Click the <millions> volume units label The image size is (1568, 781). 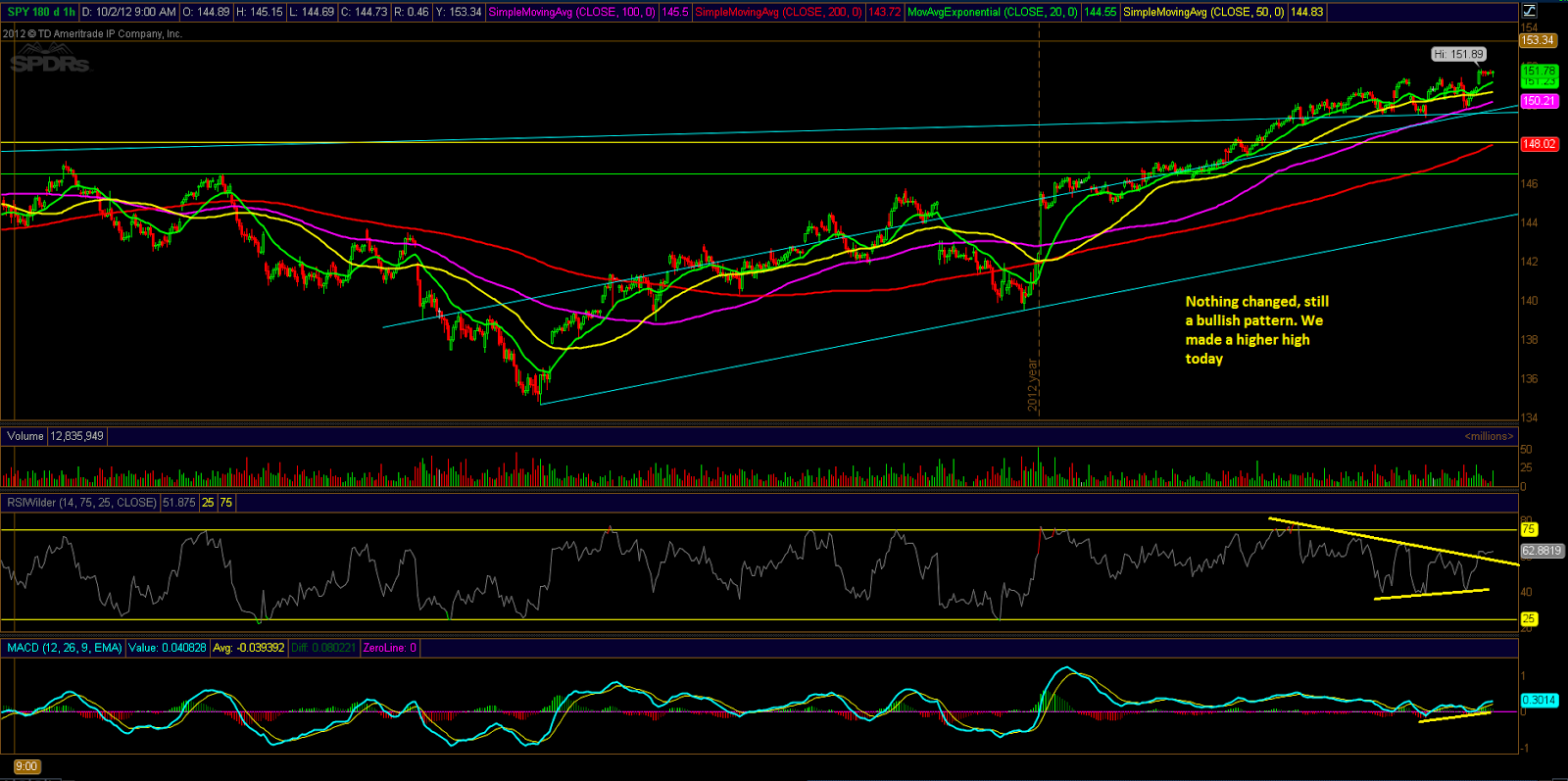point(1489,436)
